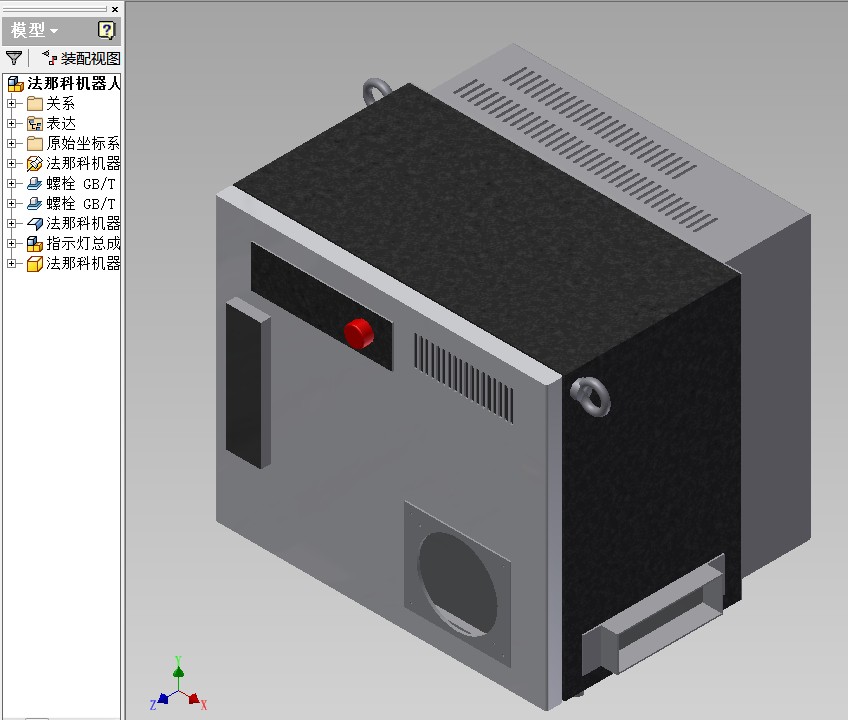Select the 原始坐标系 tree item text
The image size is (848, 720).
pyautogui.click(x=83, y=143)
